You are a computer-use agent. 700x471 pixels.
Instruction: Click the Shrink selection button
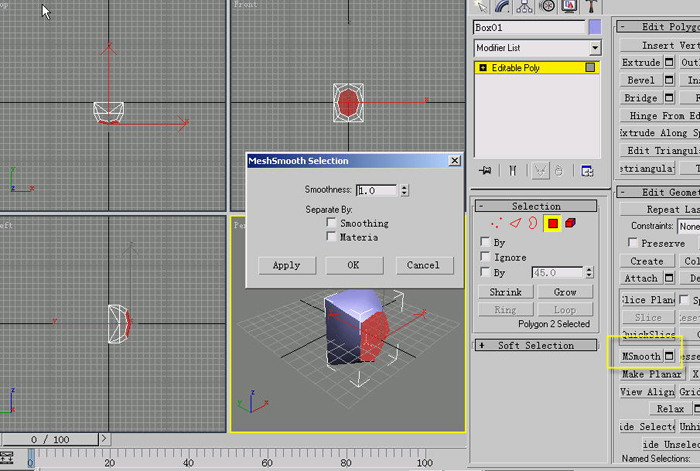[x=505, y=292]
